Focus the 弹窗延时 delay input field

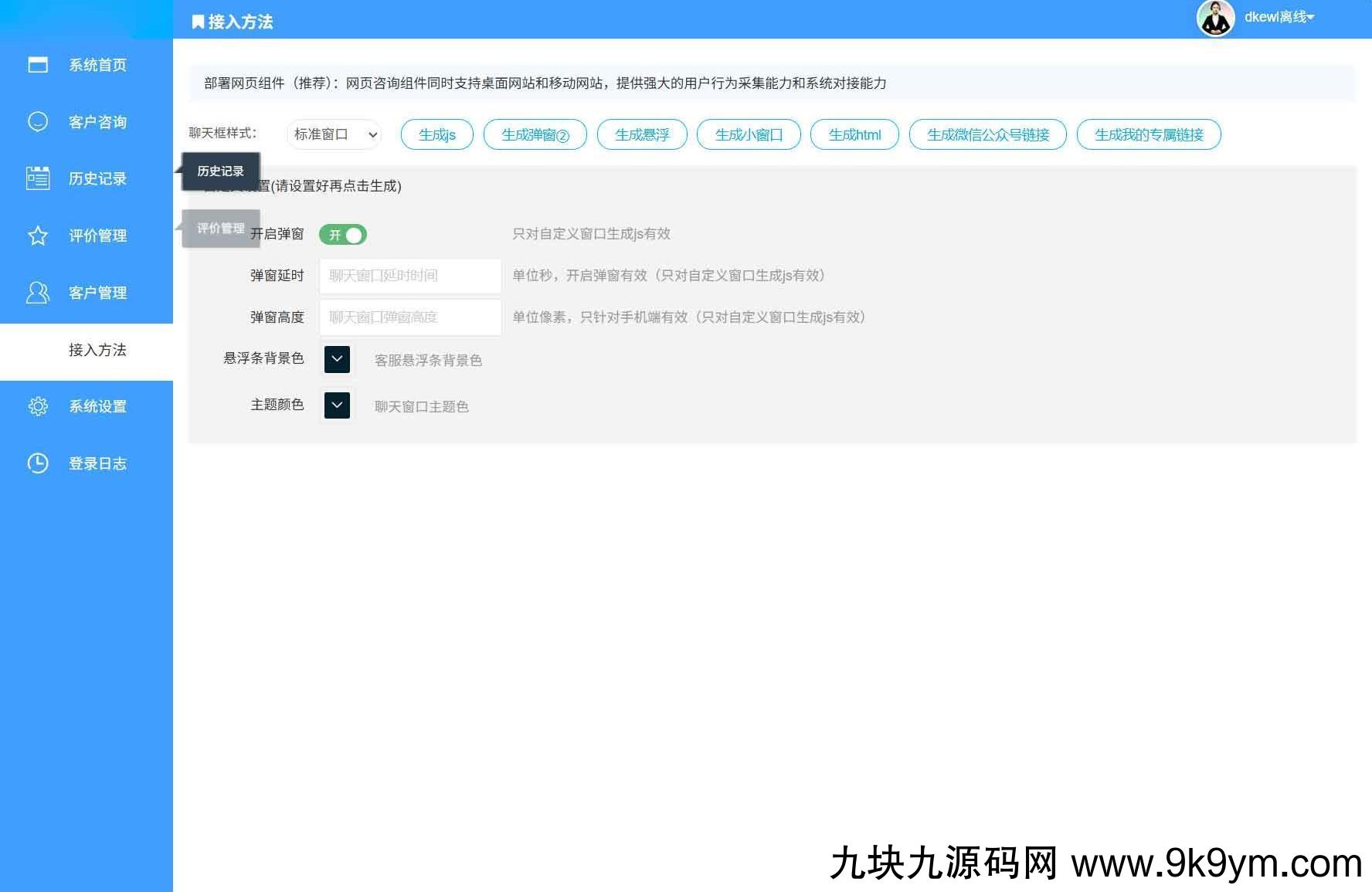click(x=410, y=276)
